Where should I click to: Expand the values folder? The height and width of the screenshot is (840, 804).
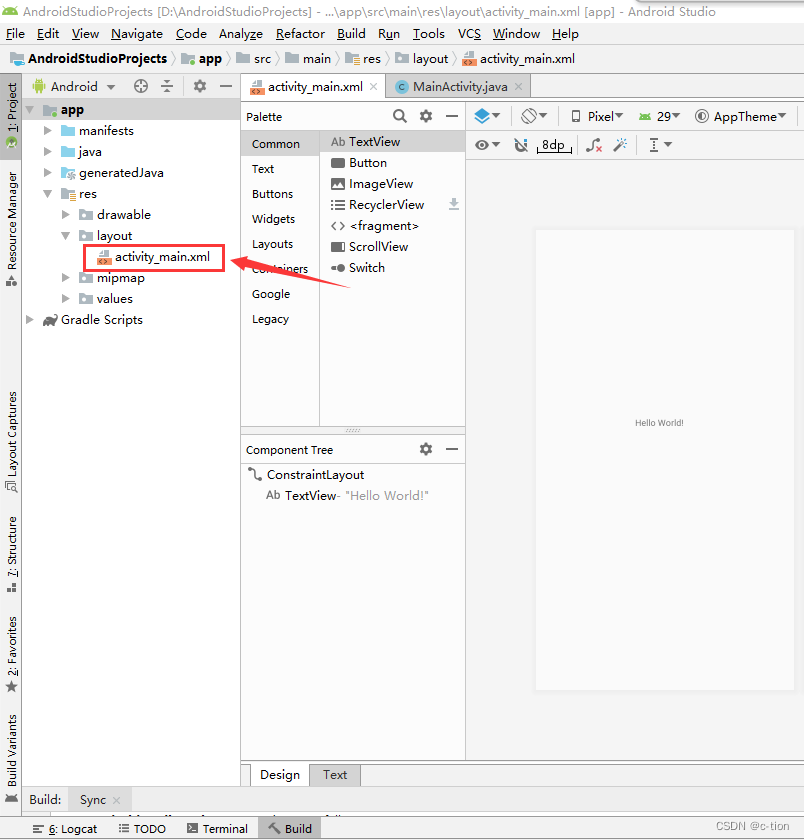pyautogui.click(x=66, y=298)
